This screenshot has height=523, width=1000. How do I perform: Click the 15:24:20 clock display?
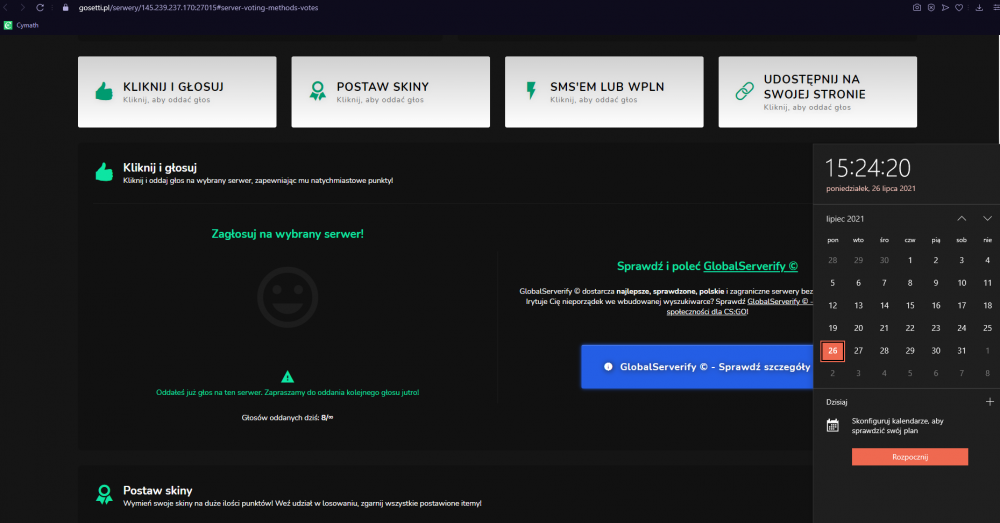coord(868,168)
